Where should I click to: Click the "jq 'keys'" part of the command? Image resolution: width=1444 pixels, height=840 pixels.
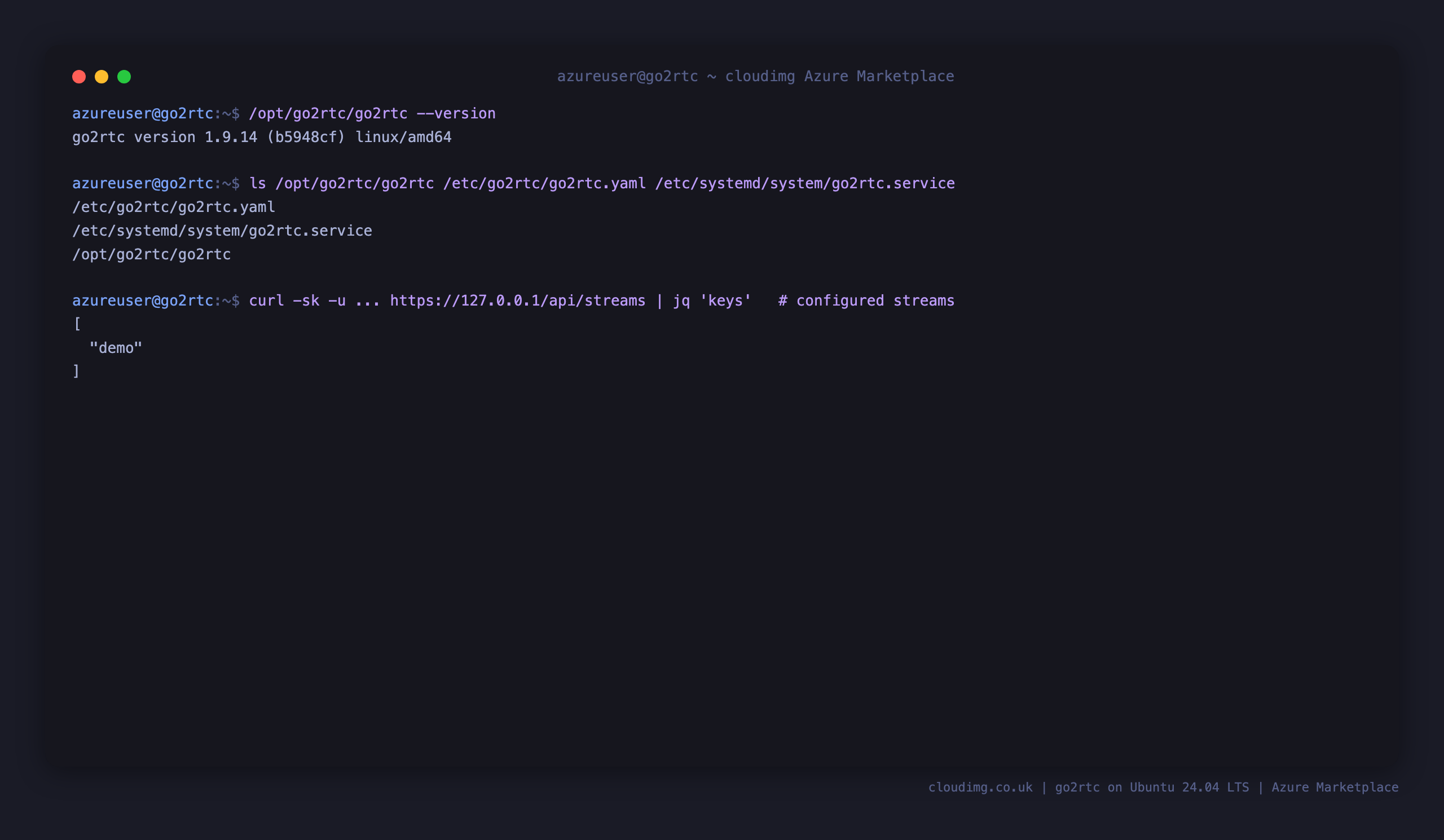tap(712, 300)
